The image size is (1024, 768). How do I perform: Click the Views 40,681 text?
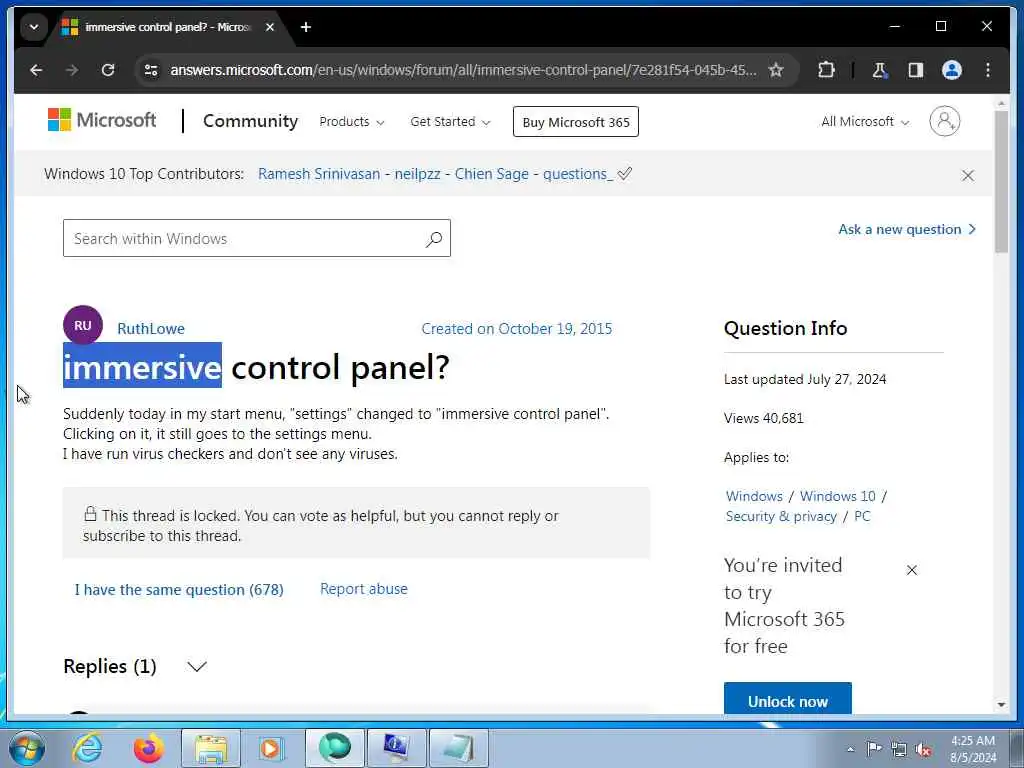[763, 418]
